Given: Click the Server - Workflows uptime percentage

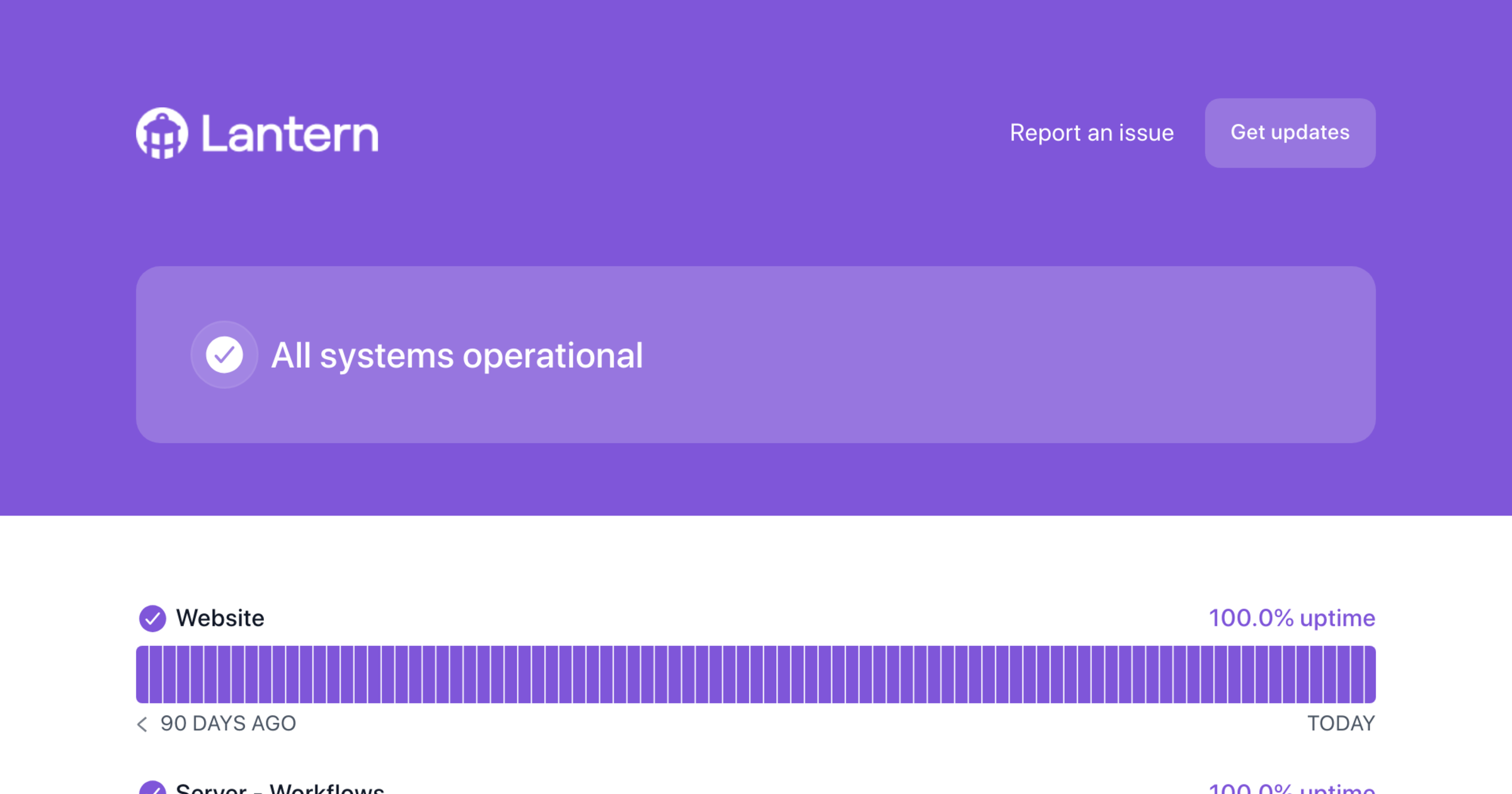Looking at the screenshot, I should 1291,789.
